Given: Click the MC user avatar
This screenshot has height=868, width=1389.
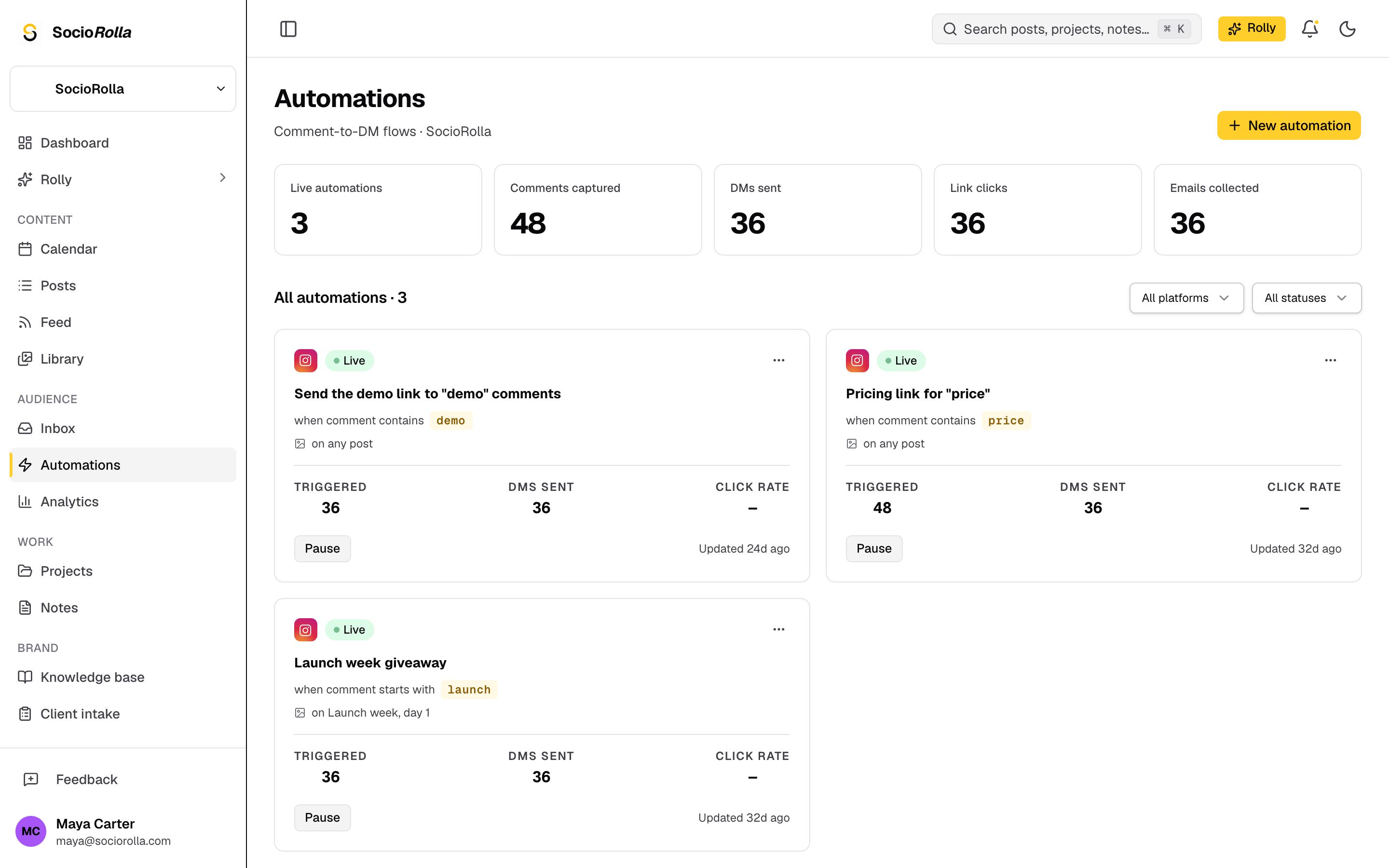Looking at the screenshot, I should (30, 831).
